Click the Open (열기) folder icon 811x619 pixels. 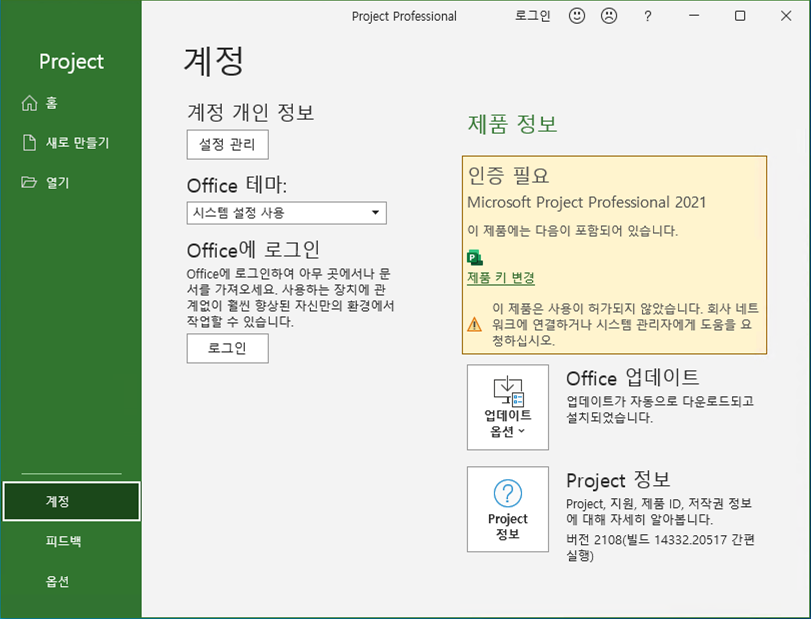29,182
